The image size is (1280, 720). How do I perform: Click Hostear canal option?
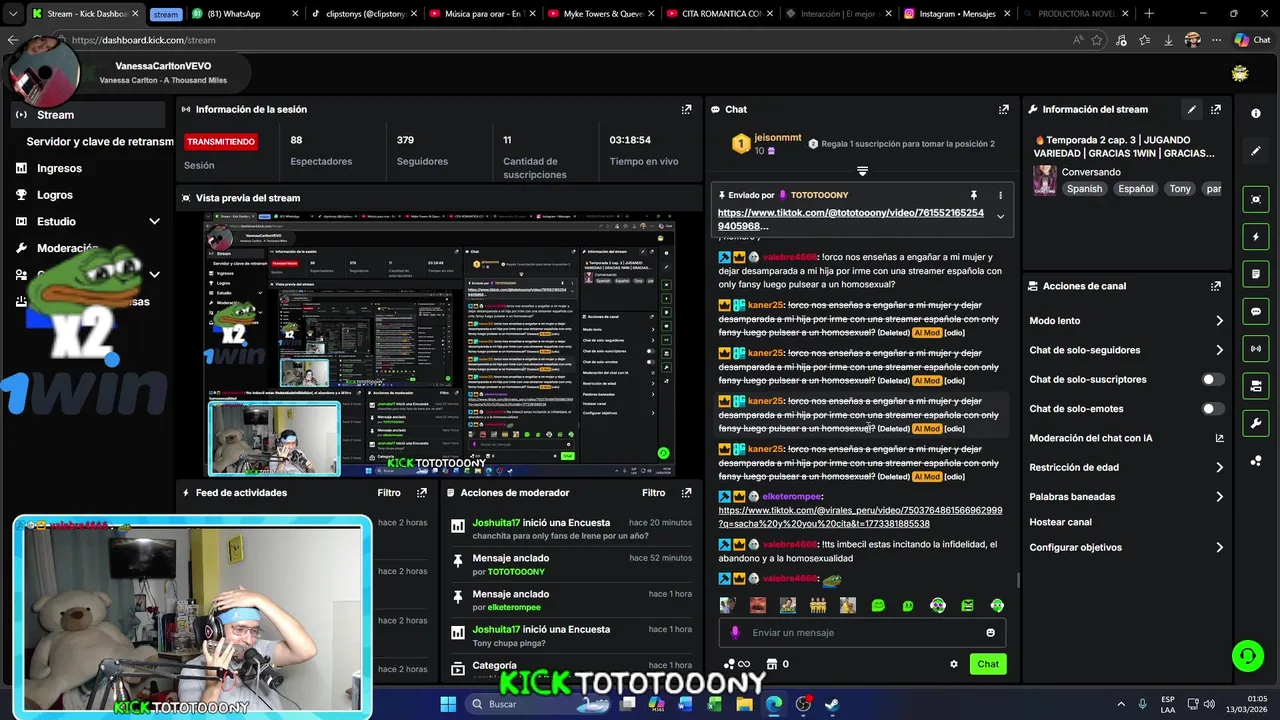point(1060,522)
